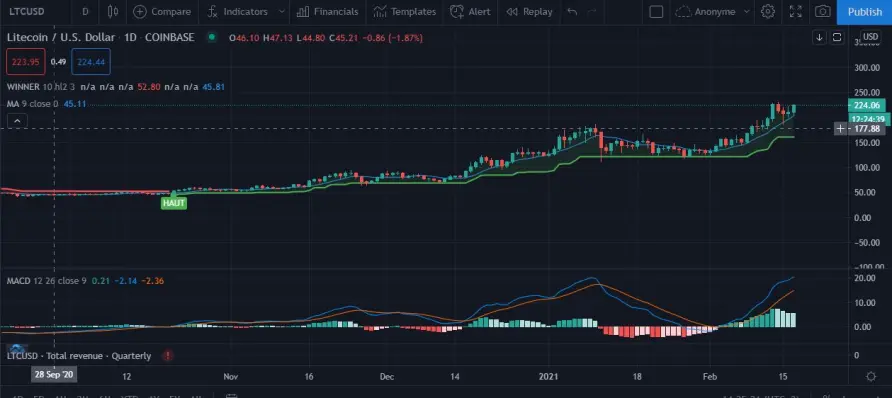Start bar Replay mode

tap(529, 11)
